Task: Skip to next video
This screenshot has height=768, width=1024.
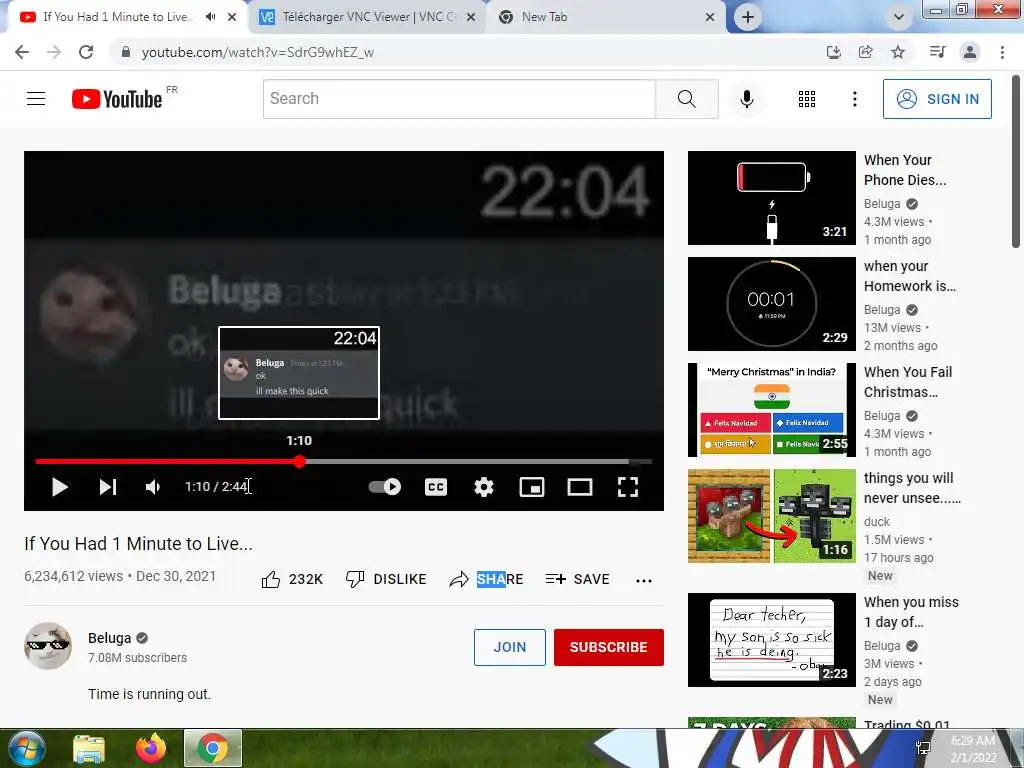Action: (108, 487)
